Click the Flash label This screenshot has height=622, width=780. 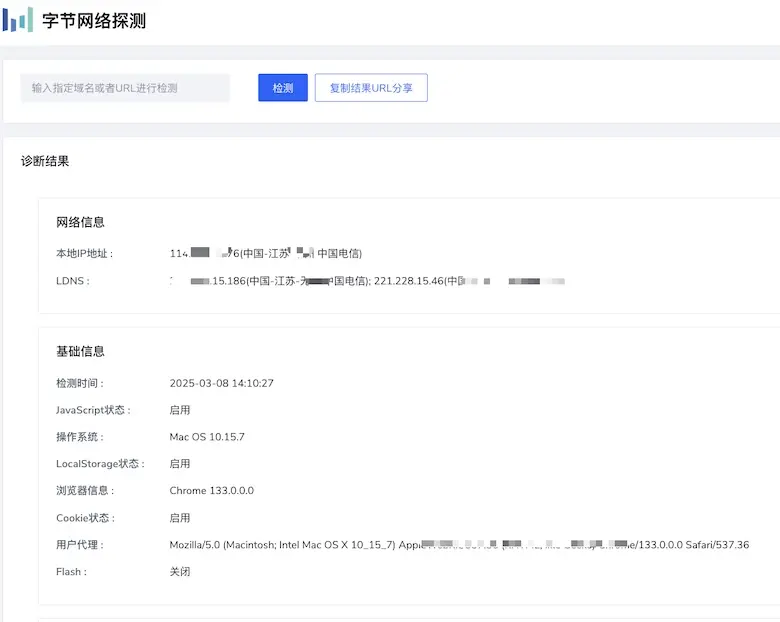(x=71, y=572)
